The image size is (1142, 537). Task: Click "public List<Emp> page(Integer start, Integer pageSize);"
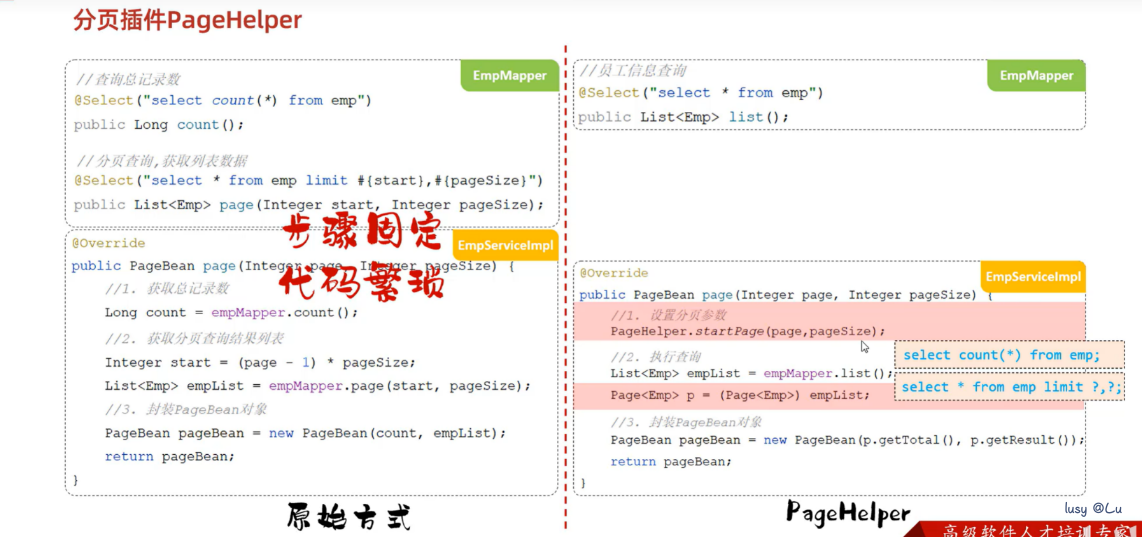[309, 205]
